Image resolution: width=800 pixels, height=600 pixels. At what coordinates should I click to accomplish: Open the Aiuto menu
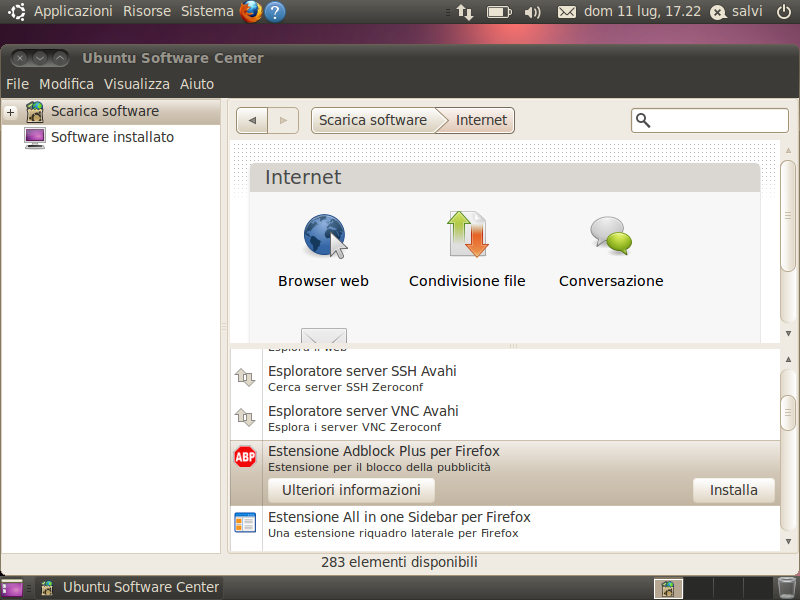pyautogui.click(x=197, y=84)
